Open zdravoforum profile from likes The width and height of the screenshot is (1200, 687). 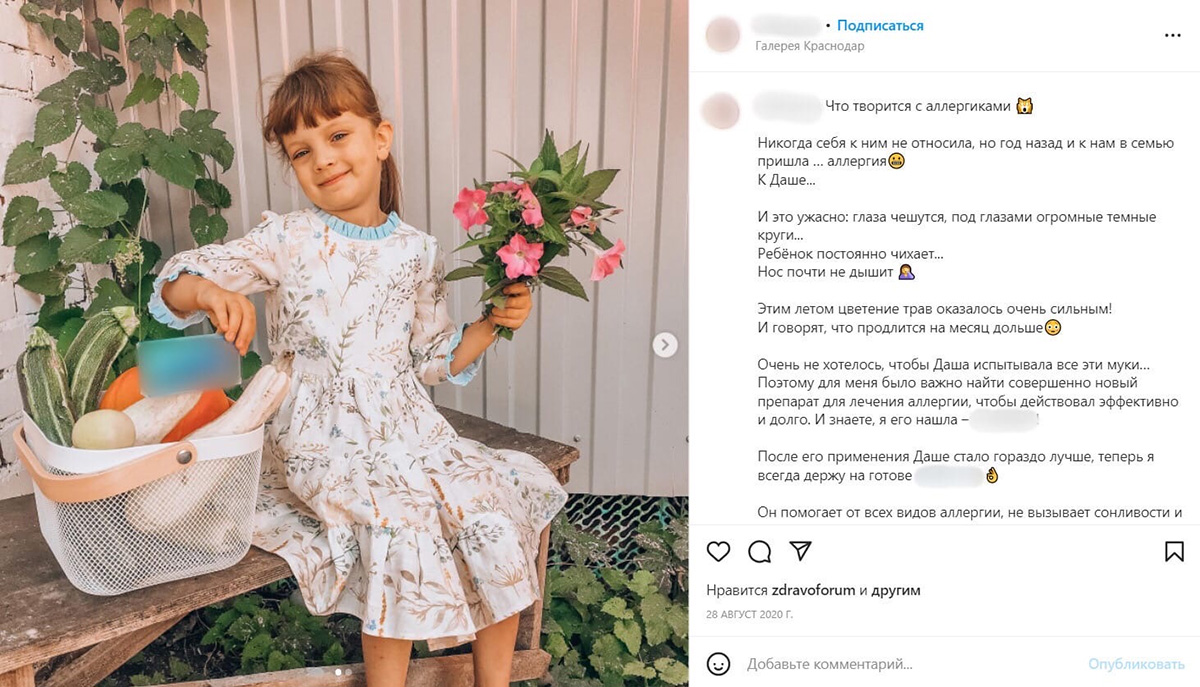(x=814, y=590)
